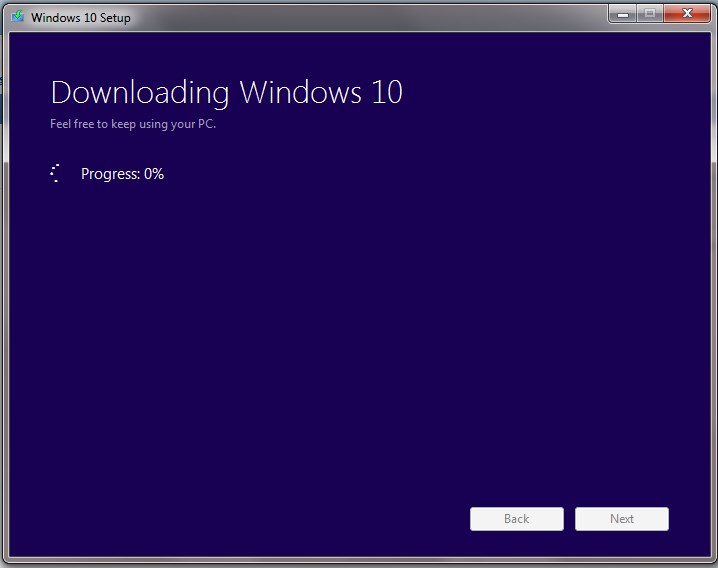Click the Back button
This screenshot has height=568, width=718.
click(x=517, y=519)
